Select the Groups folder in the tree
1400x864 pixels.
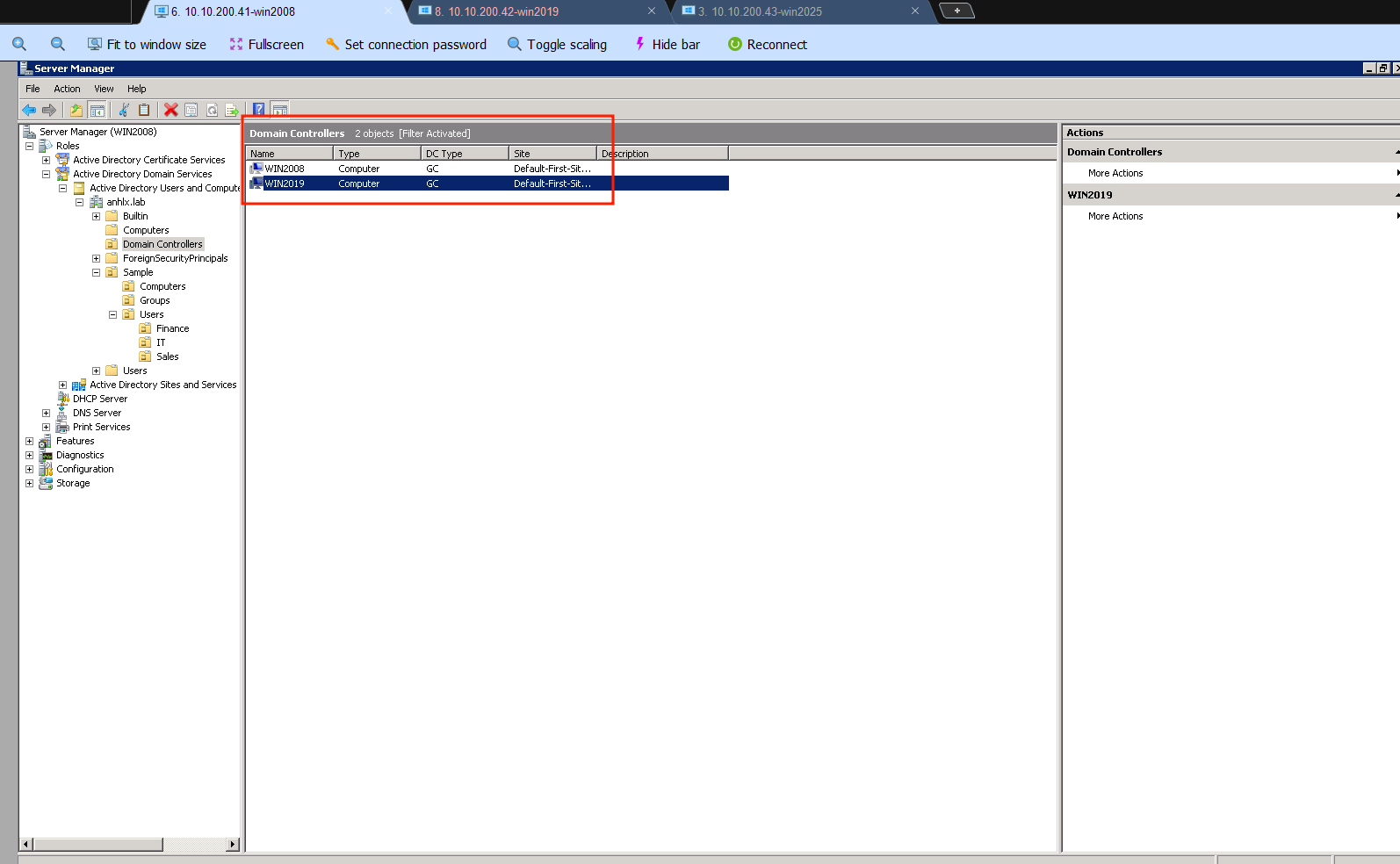point(155,300)
